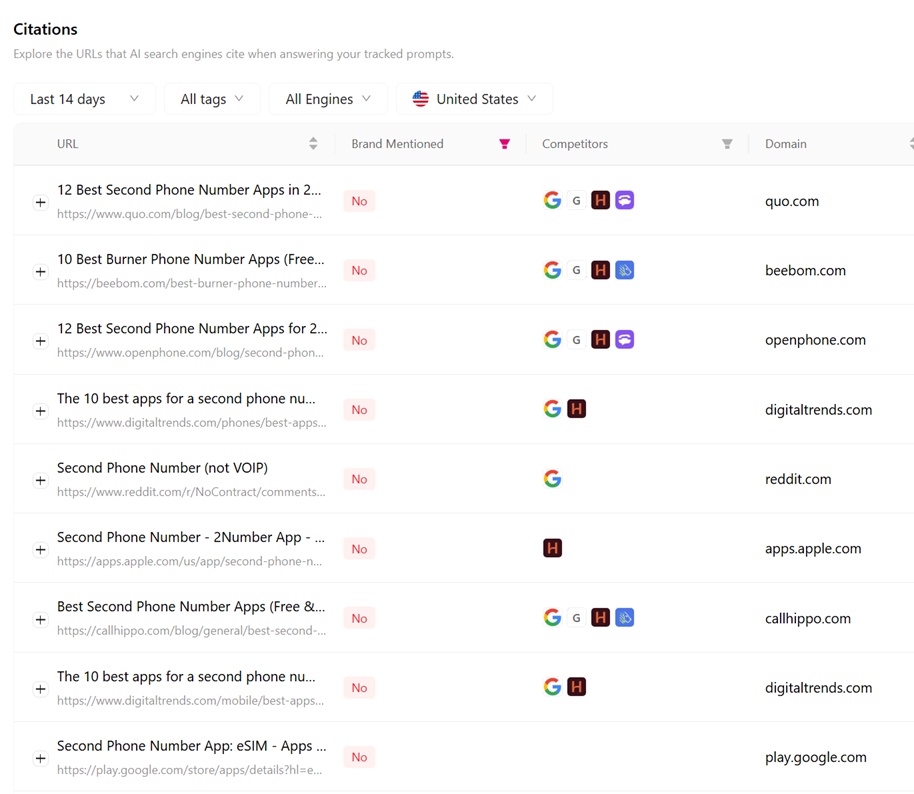The width and height of the screenshot is (914, 794).
Task: Click the Domain column header
Action: (786, 144)
